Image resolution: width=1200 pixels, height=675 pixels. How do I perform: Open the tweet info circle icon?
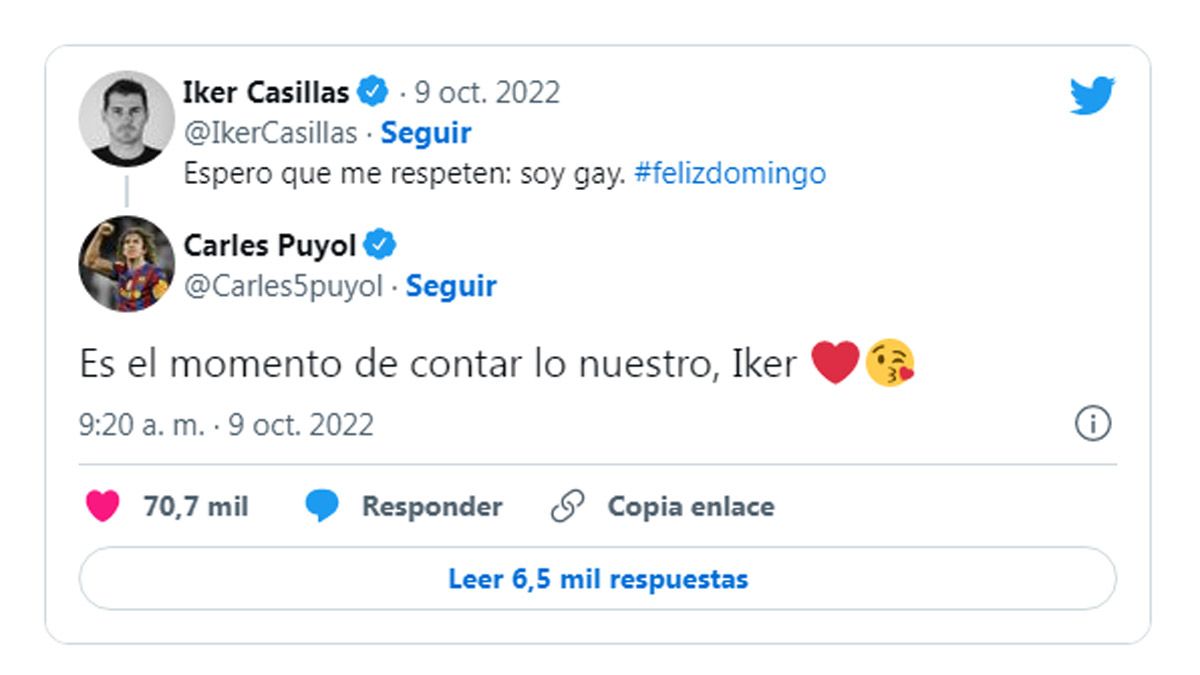[1092, 424]
